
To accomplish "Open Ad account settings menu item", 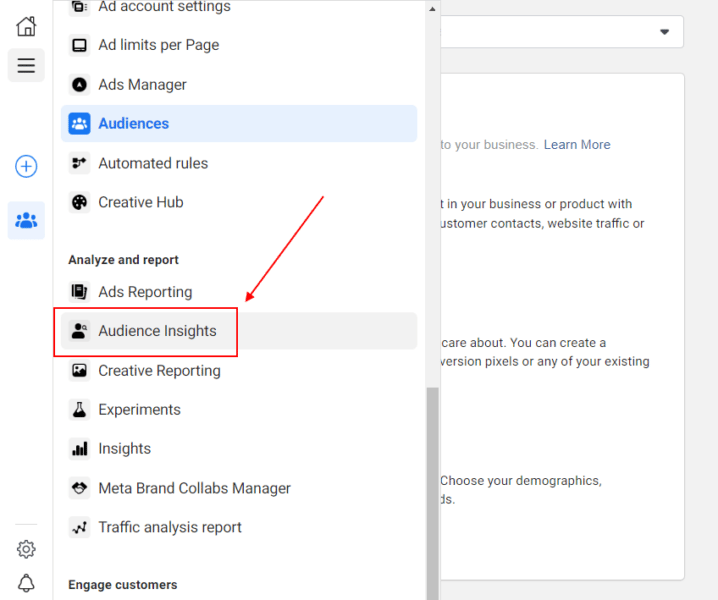I will (x=239, y=7).
